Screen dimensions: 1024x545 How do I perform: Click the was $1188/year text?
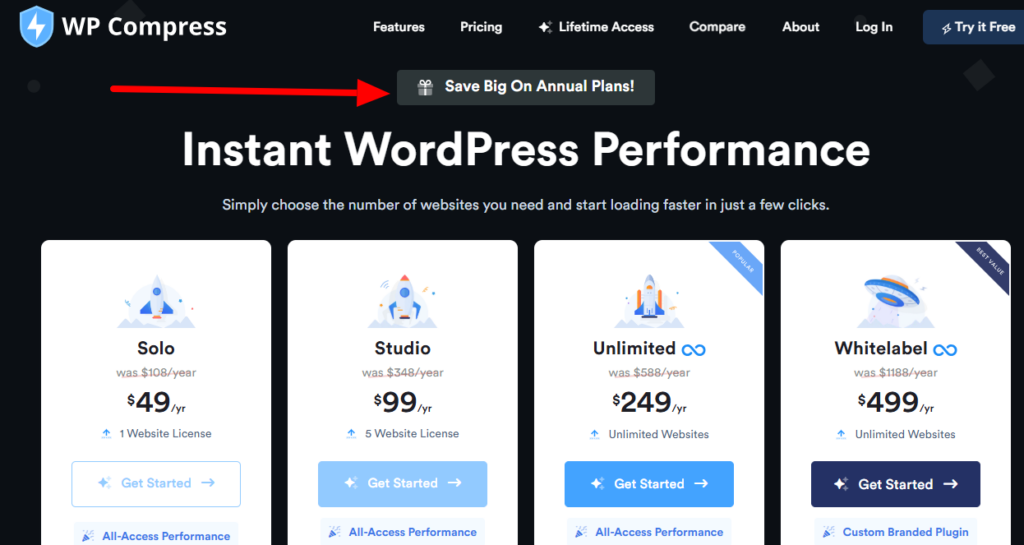895,373
